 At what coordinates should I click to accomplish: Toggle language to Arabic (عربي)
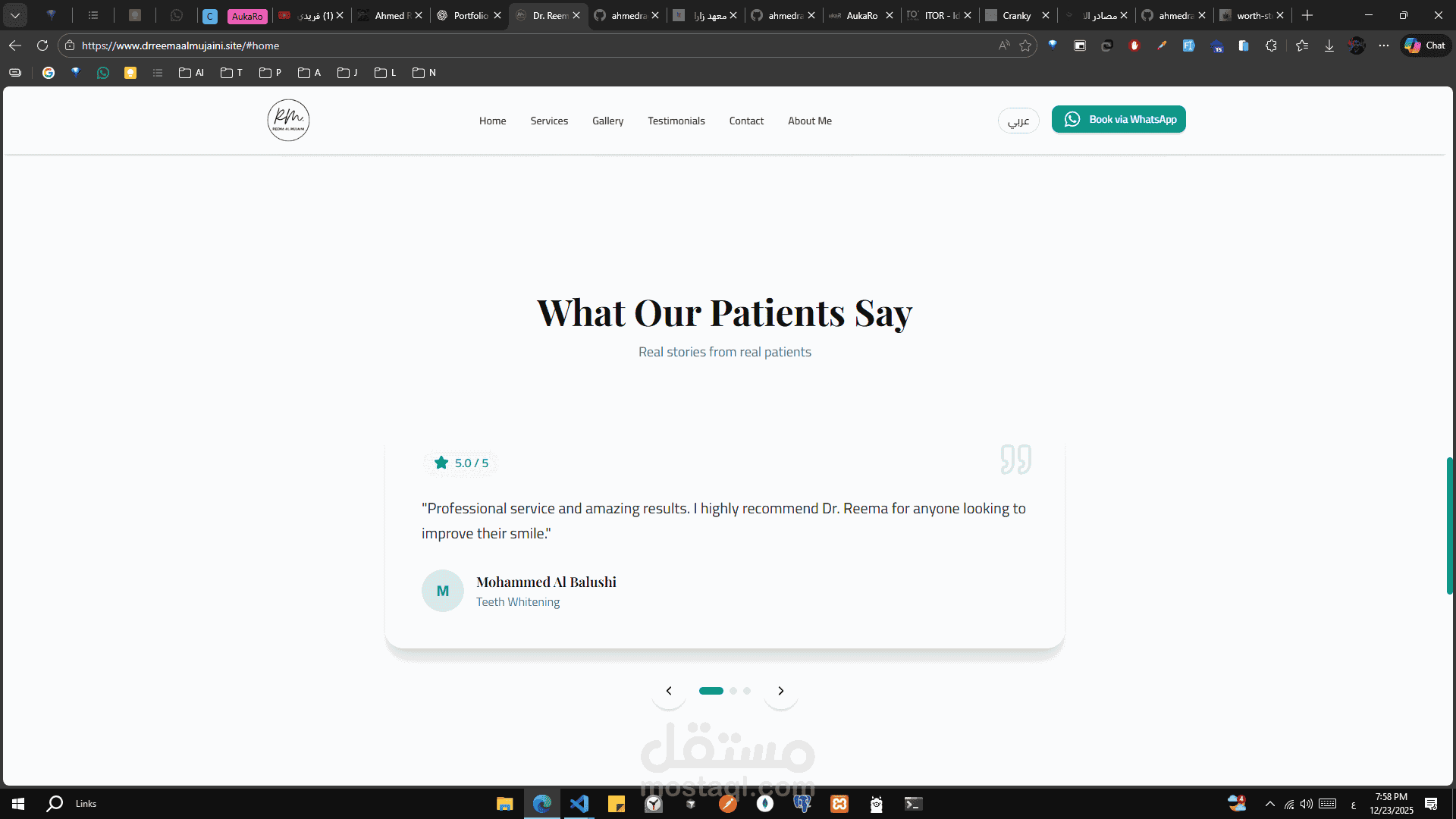coord(1018,121)
